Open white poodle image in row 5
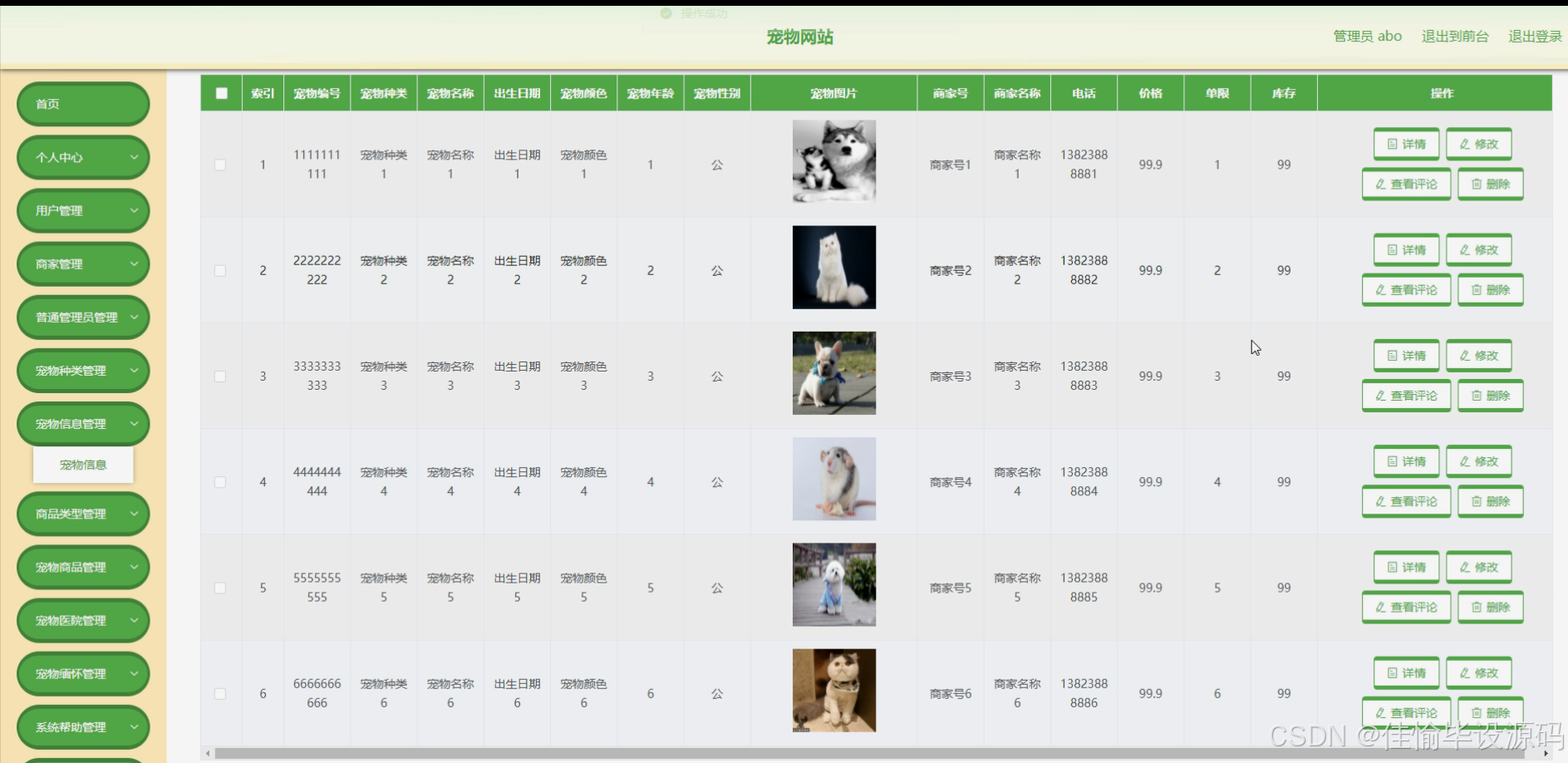The height and width of the screenshot is (763, 1568). click(834, 584)
